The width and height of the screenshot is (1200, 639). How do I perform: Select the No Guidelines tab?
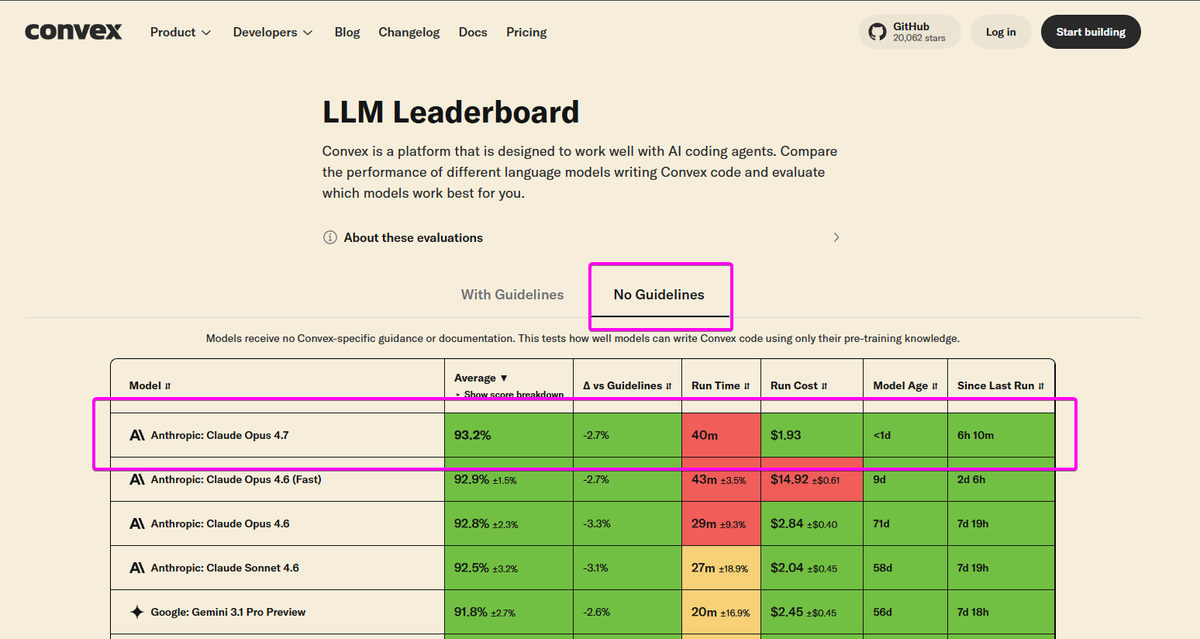(659, 295)
